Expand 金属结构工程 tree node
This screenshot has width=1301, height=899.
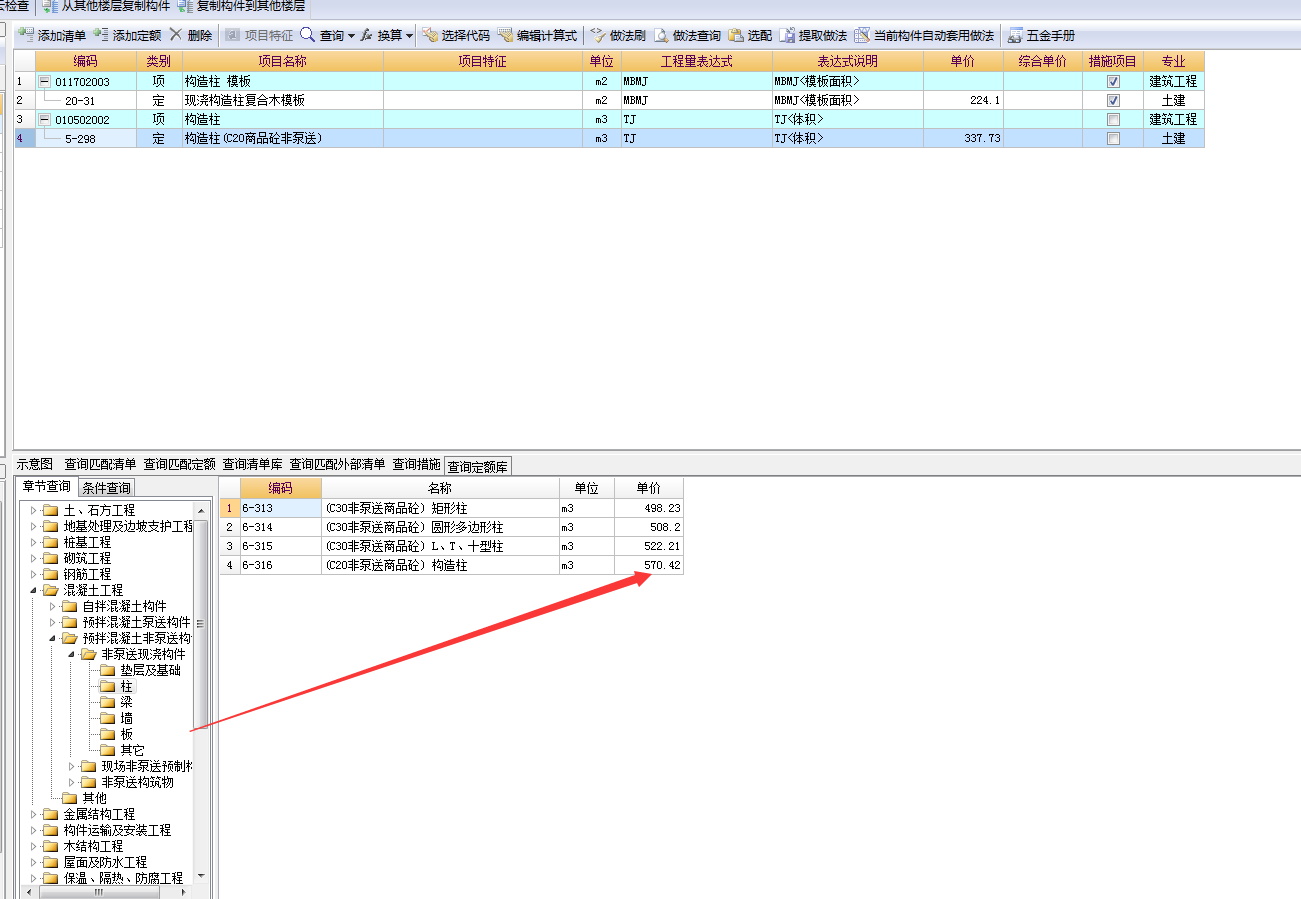(34, 814)
